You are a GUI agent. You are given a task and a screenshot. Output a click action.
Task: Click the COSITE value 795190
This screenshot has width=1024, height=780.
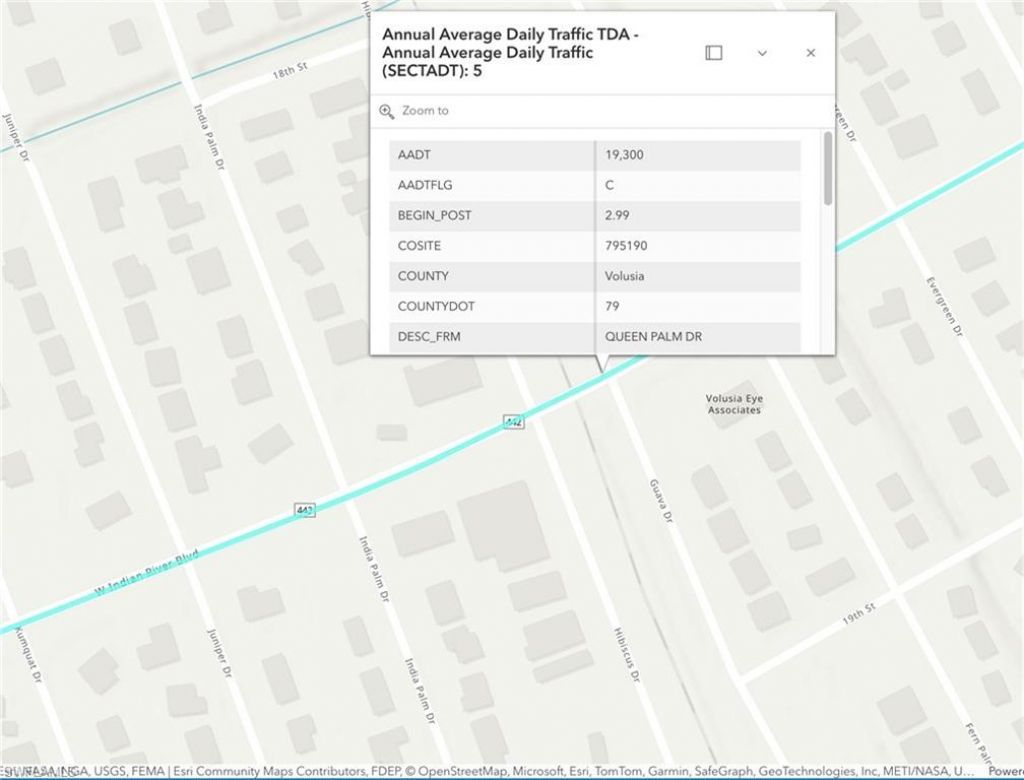(698, 246)
